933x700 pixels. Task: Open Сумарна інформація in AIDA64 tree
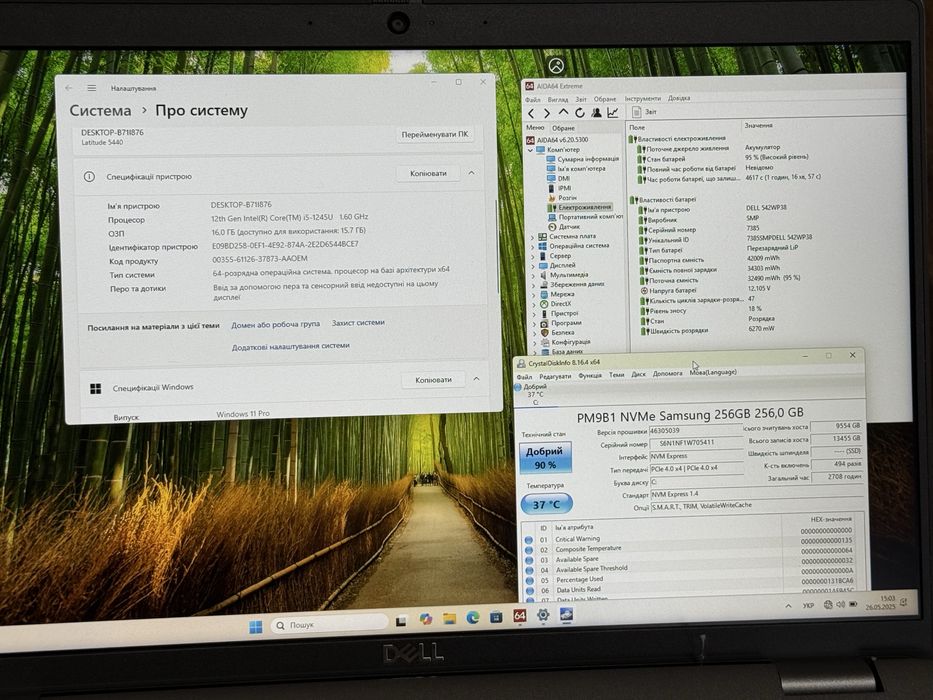583,159
